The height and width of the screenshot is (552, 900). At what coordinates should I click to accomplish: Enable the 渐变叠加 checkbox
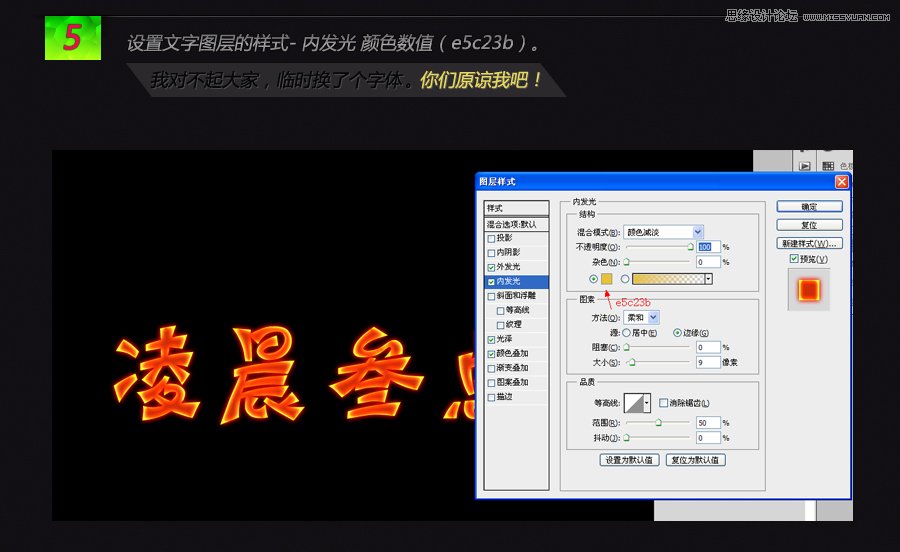(x=491, y=368)
